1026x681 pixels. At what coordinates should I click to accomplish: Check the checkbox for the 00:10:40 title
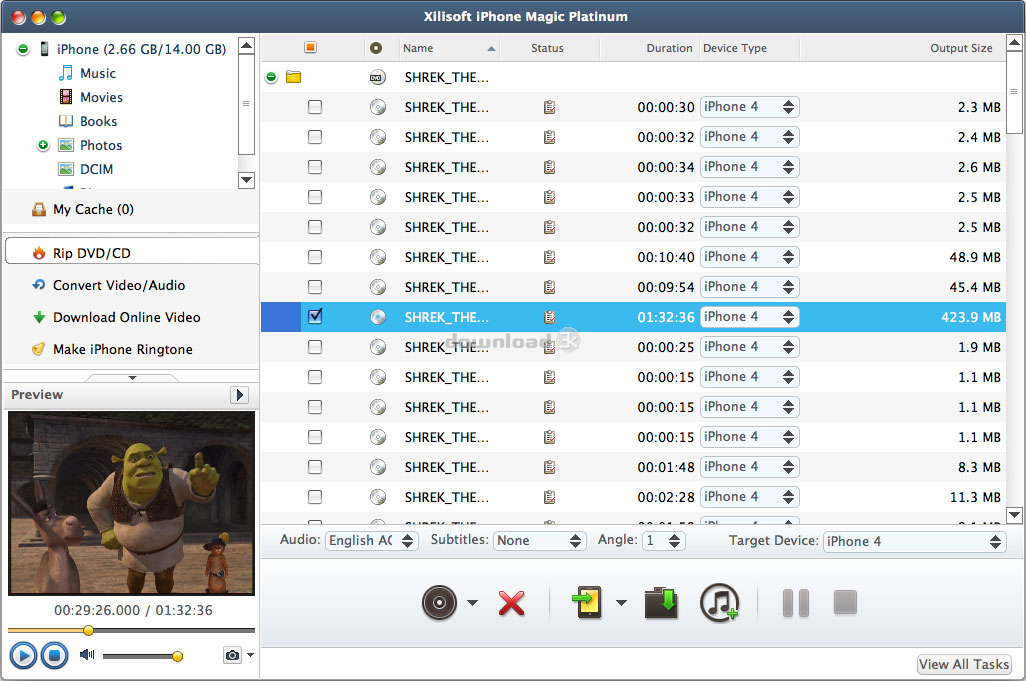(x=315, y=257)
